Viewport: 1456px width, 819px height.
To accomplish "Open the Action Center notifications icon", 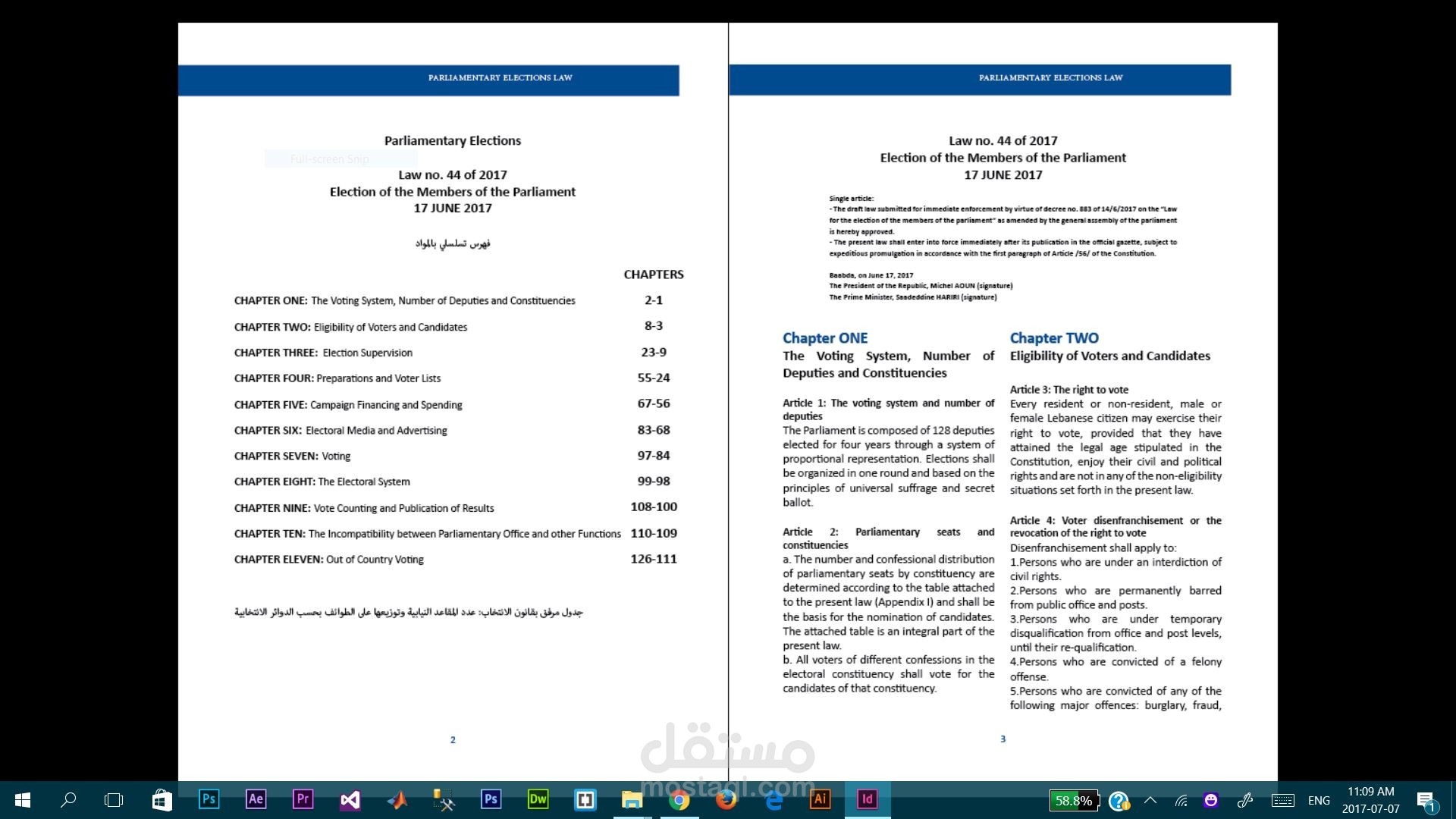I will (x=1426, y=800).
